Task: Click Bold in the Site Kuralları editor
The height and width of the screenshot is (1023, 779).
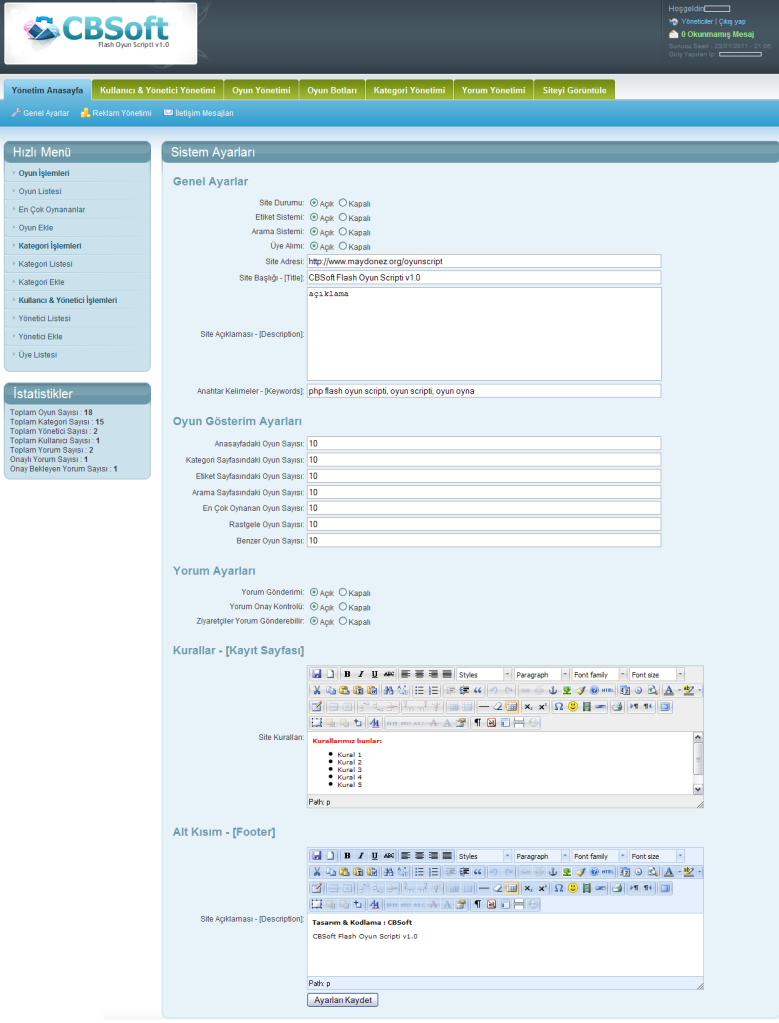Action: tap(347, 674)
